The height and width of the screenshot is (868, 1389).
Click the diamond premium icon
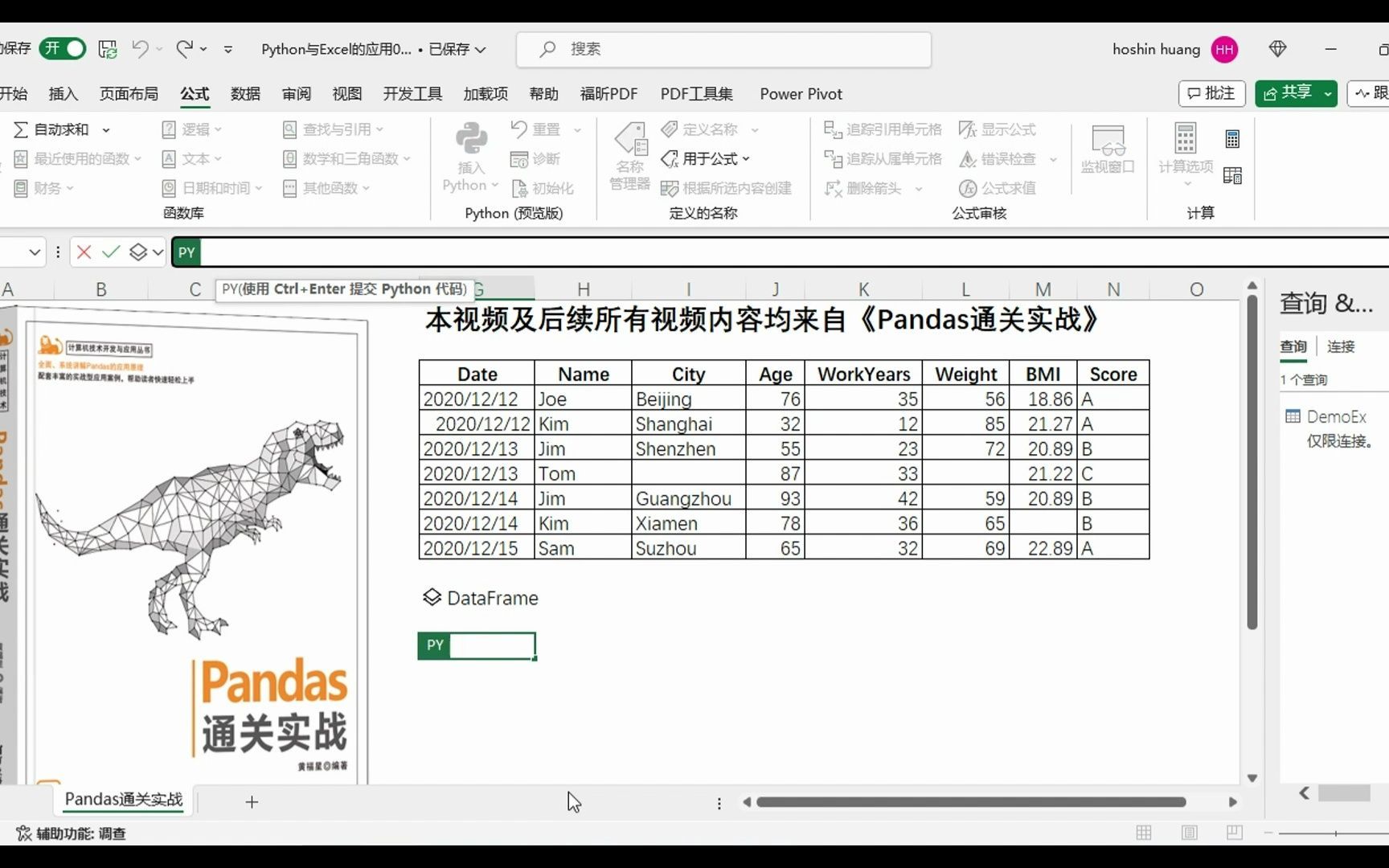click(x=1277, y=49)
